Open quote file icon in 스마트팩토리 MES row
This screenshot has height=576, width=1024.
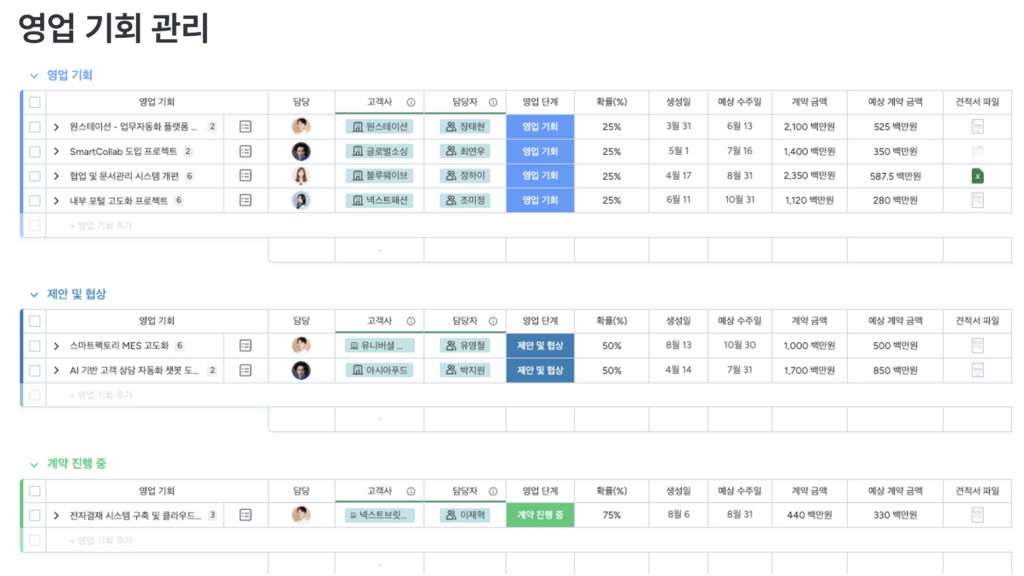pyautogui.click(x=978, y=345)
